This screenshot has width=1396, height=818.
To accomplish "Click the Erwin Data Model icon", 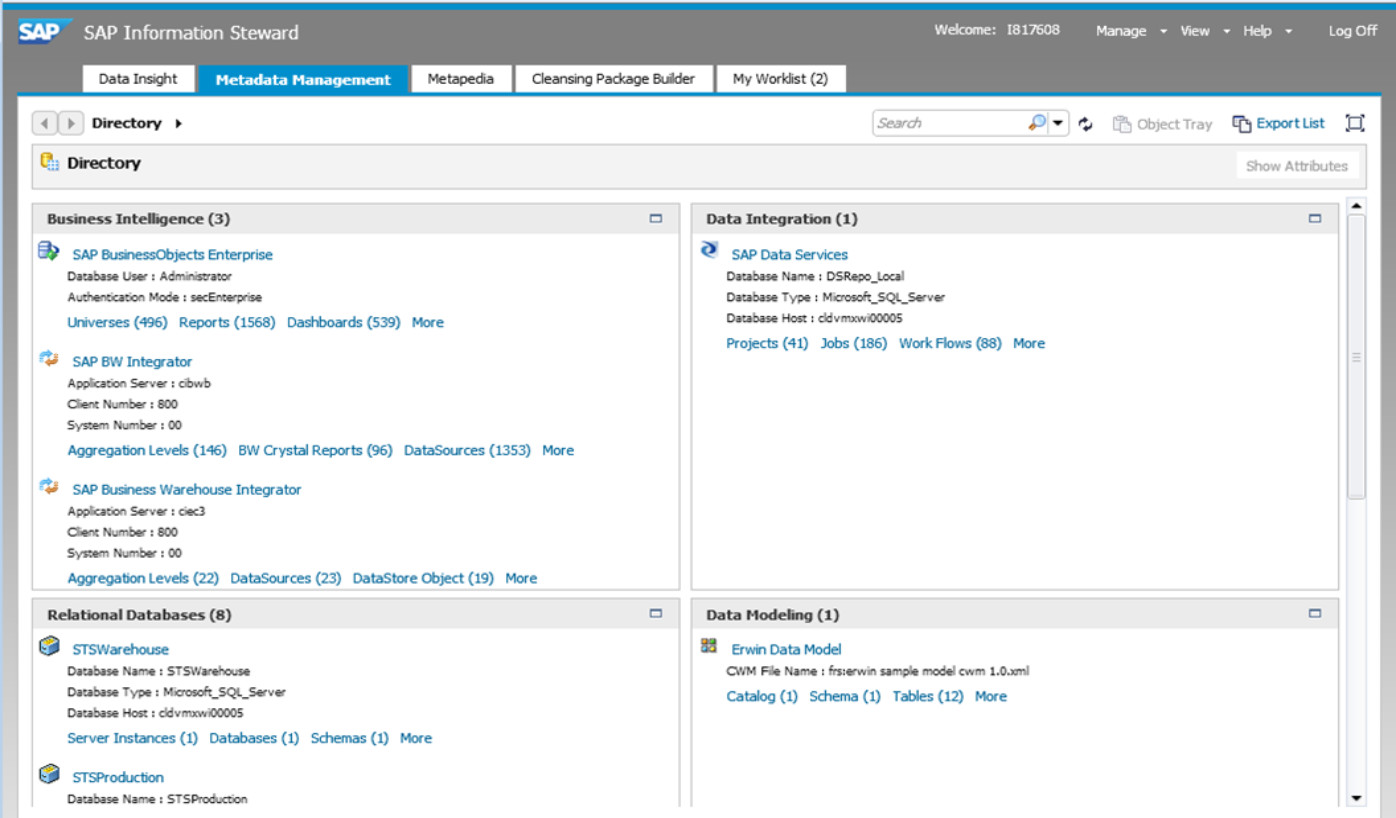I will coord(709,646).
